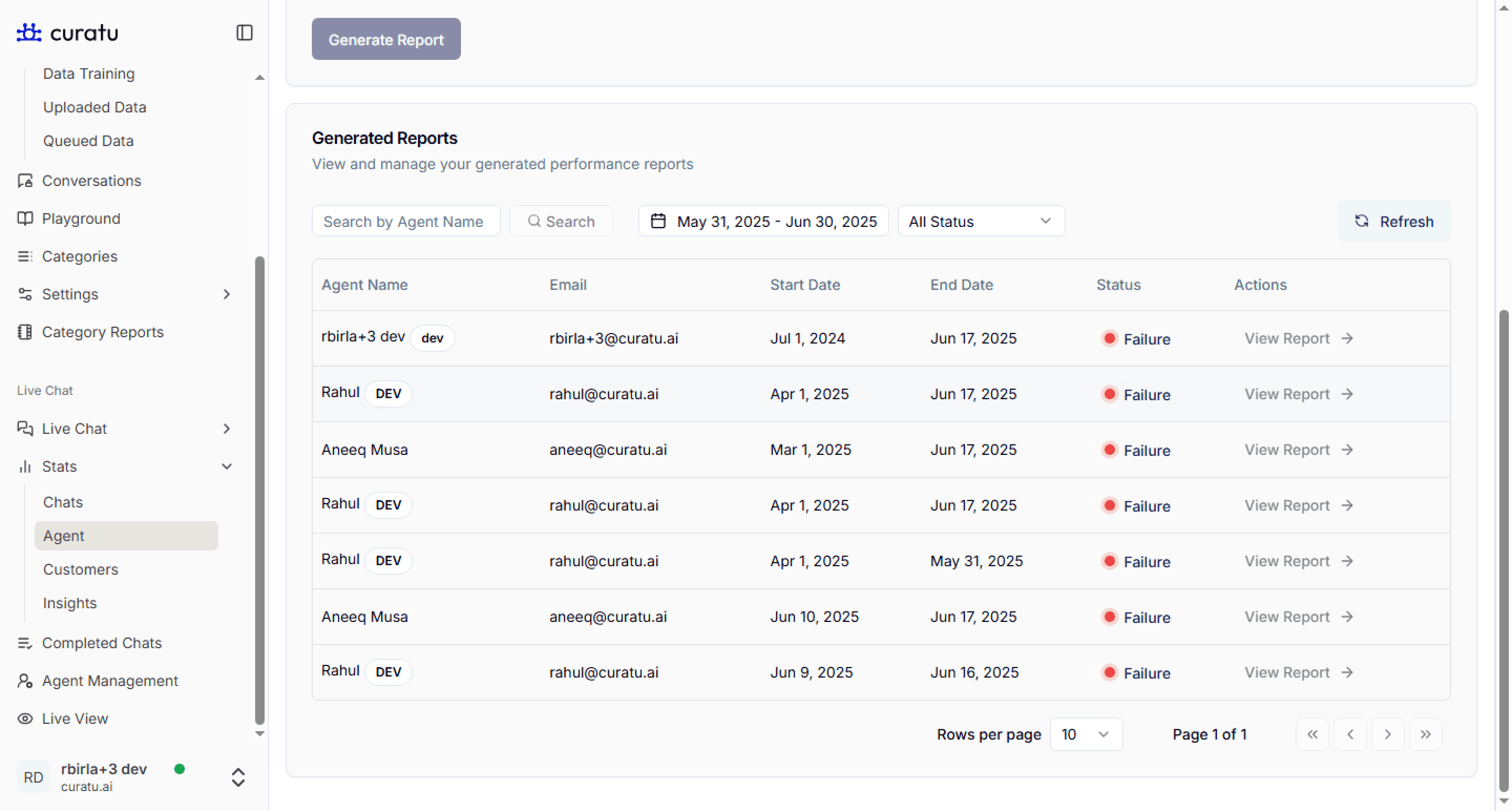The width and height of the screenshot is (1512, 811).
Task: Click the sidebar vertical scrollbar
Action: [x=259, y=491]
